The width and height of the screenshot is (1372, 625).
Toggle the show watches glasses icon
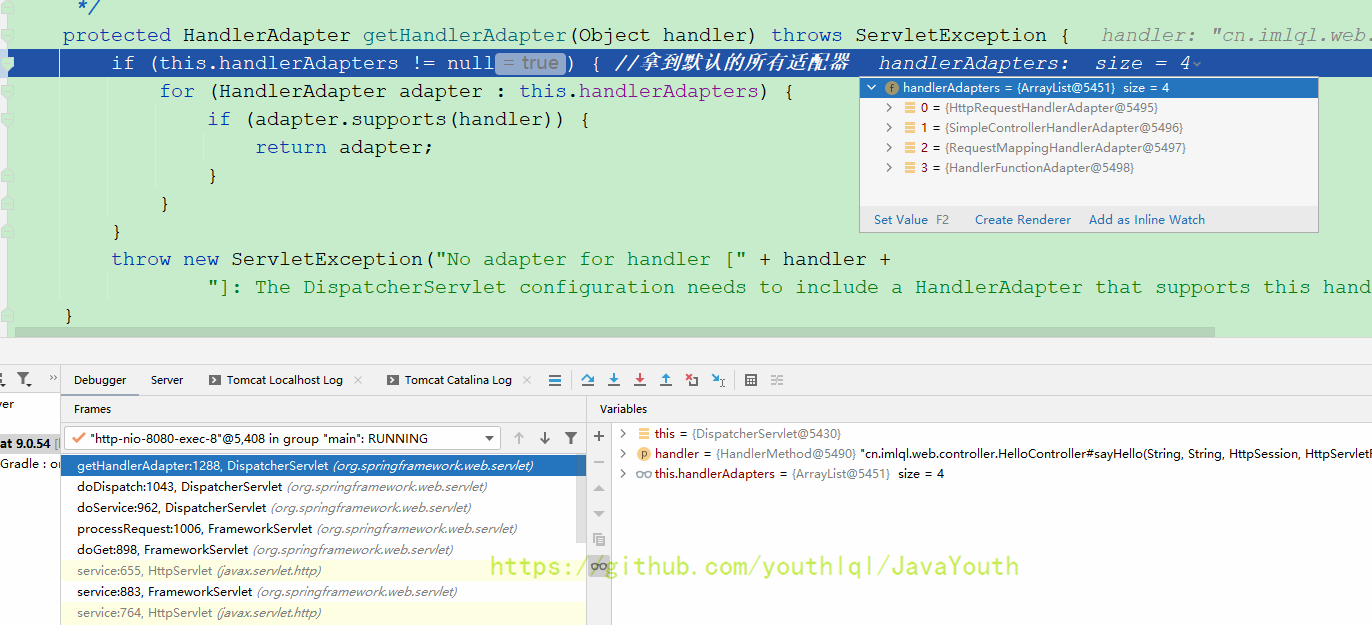pyautogui.click(x=599, y=566)
